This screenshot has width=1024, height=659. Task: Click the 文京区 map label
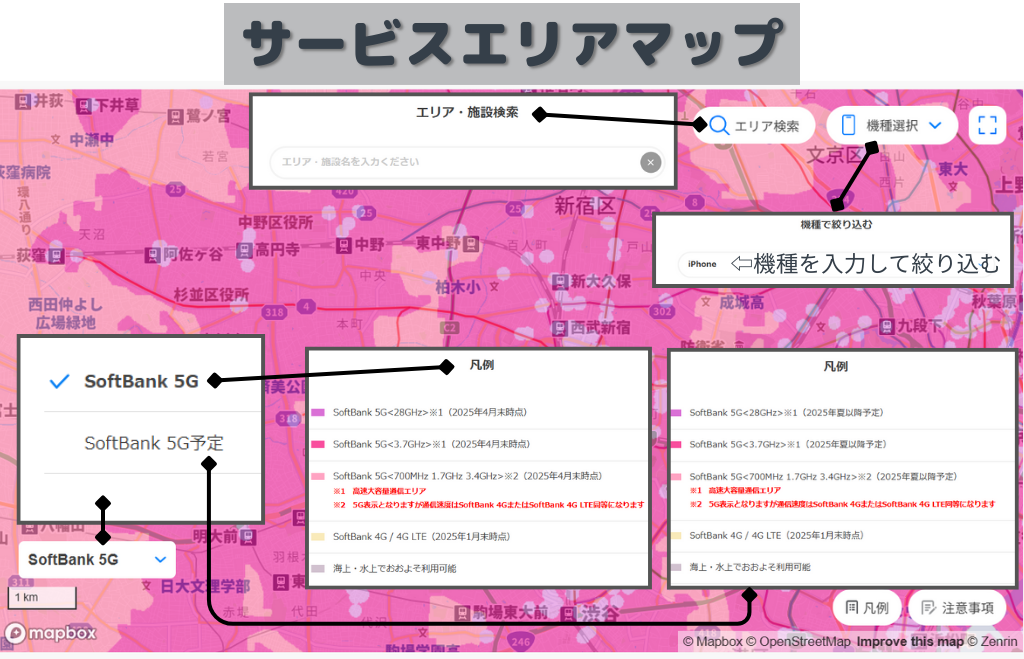pos(835,155)
